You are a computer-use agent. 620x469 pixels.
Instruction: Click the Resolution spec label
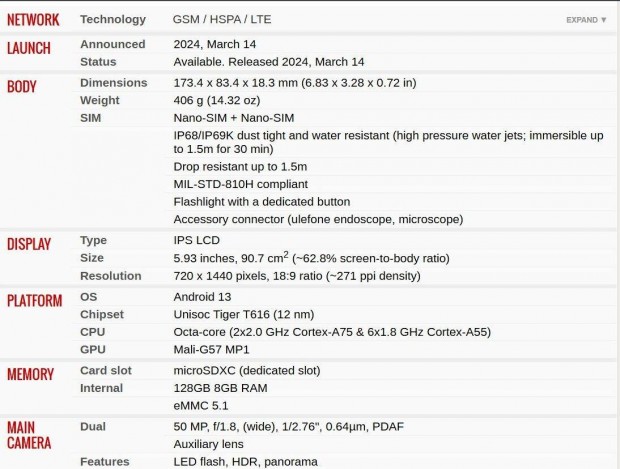point(111,276)
